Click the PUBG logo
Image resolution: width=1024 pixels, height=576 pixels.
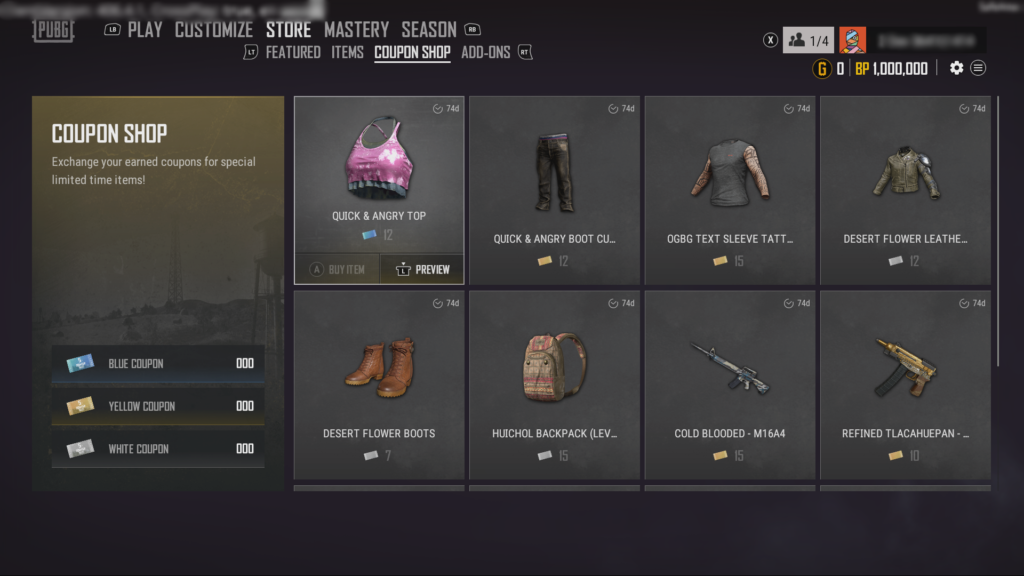pos(54,30)
